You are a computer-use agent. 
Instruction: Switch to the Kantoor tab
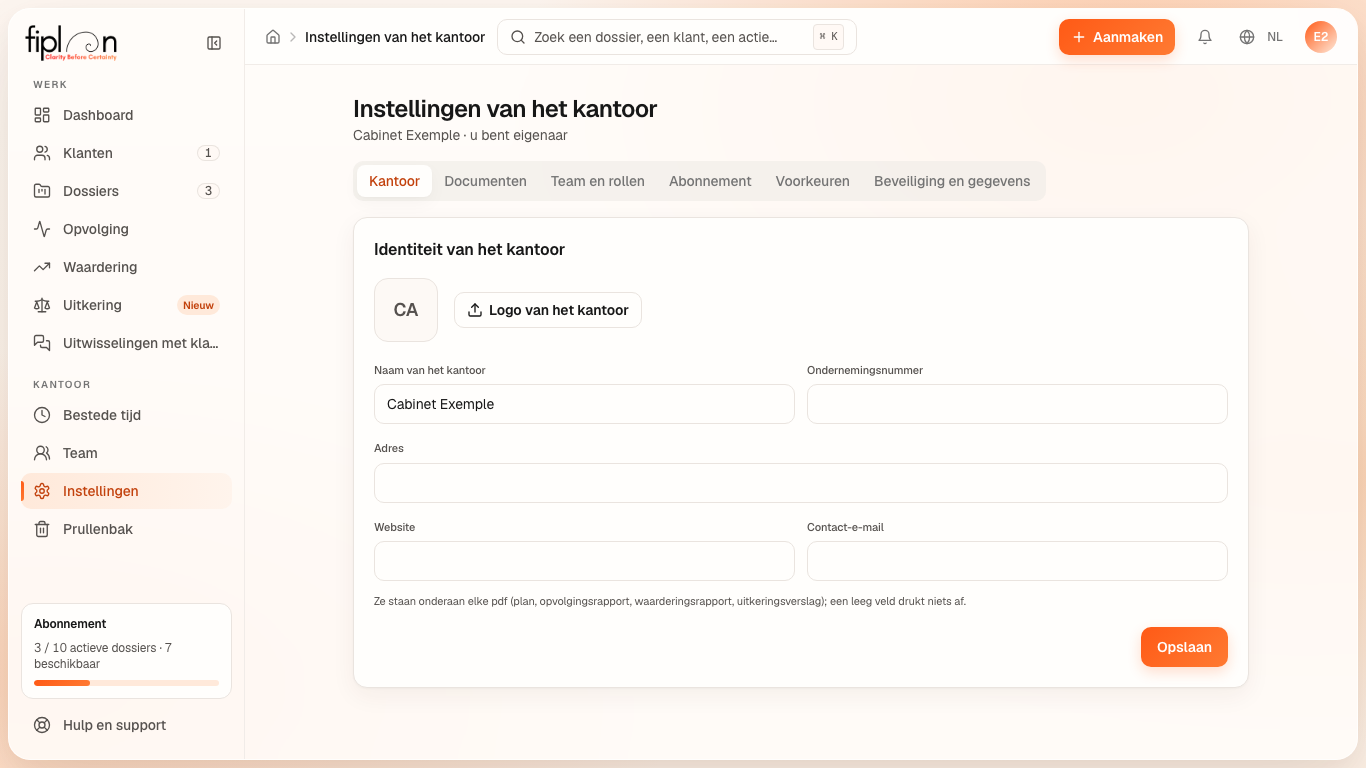tap(394, 181)
